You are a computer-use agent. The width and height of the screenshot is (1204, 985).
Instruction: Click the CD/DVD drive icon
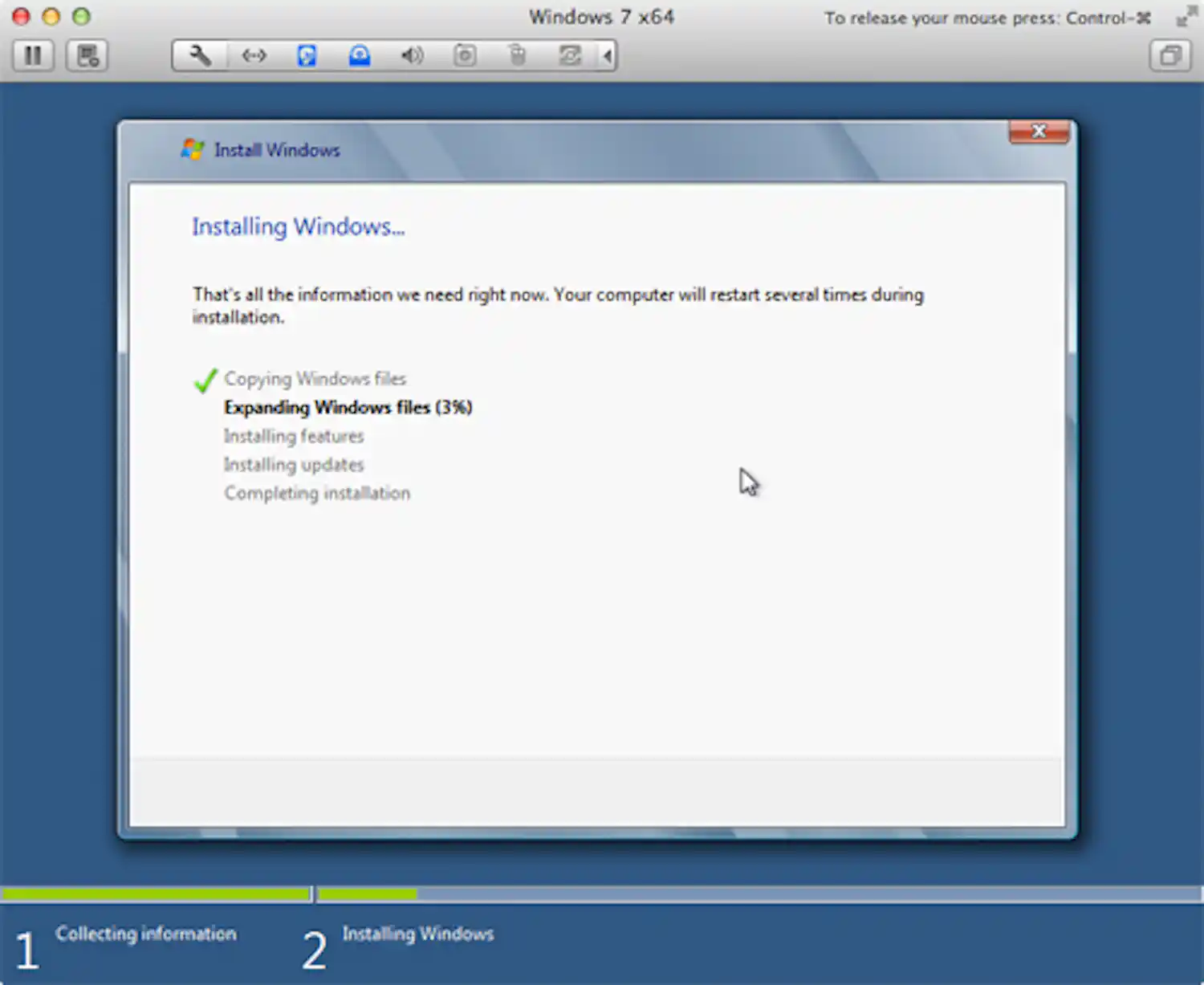[x=360, y=55]
